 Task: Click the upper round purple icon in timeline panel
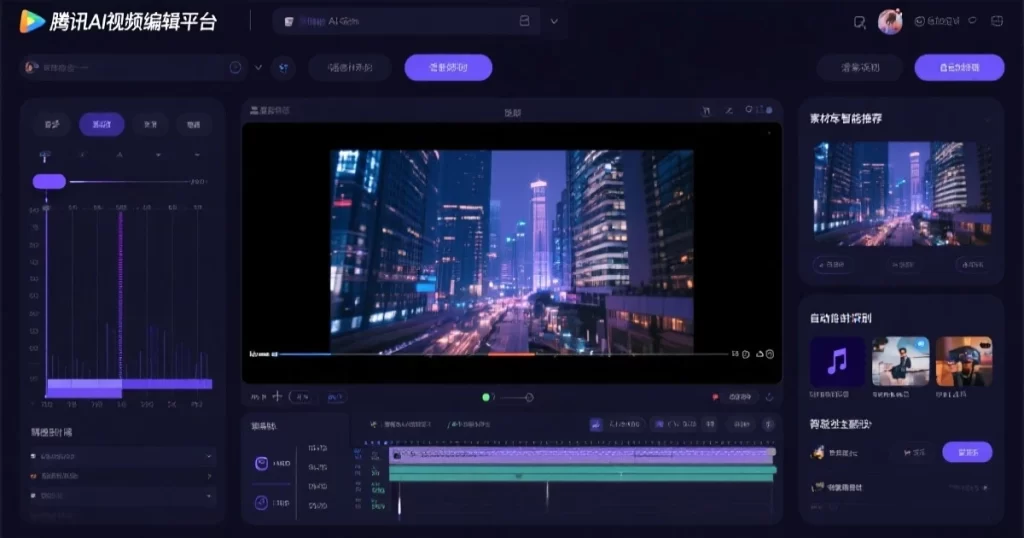(261, 464)
